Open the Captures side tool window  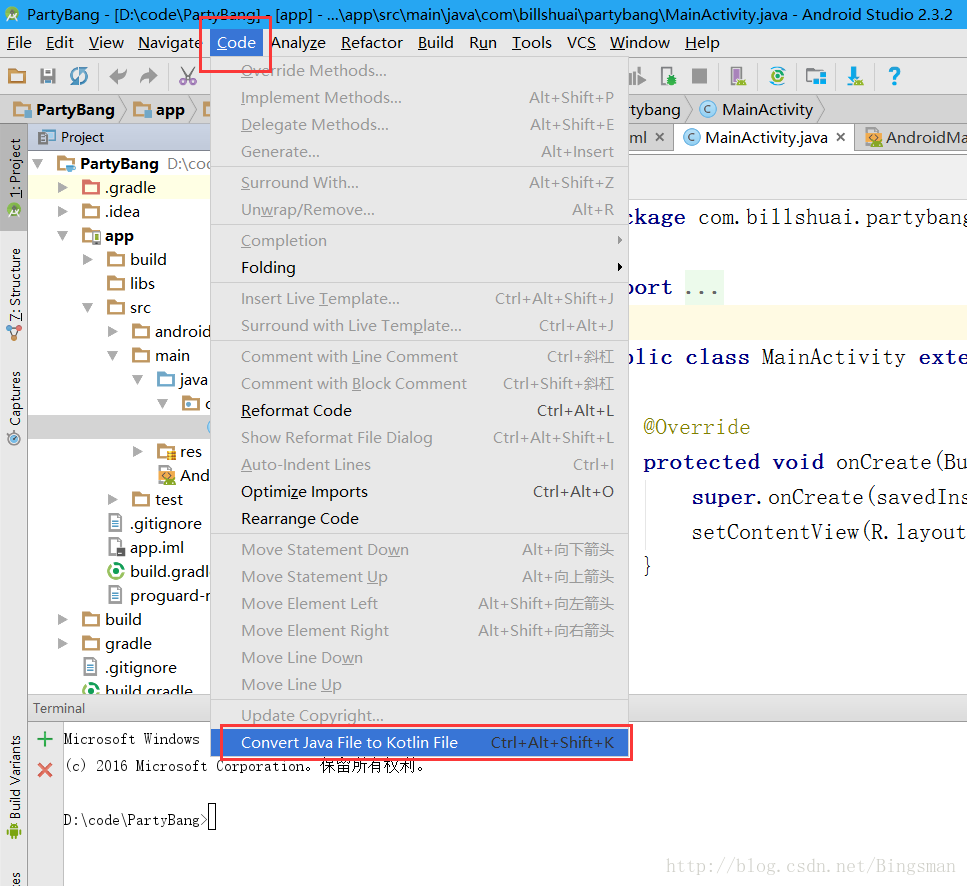[x=14, y=408]
